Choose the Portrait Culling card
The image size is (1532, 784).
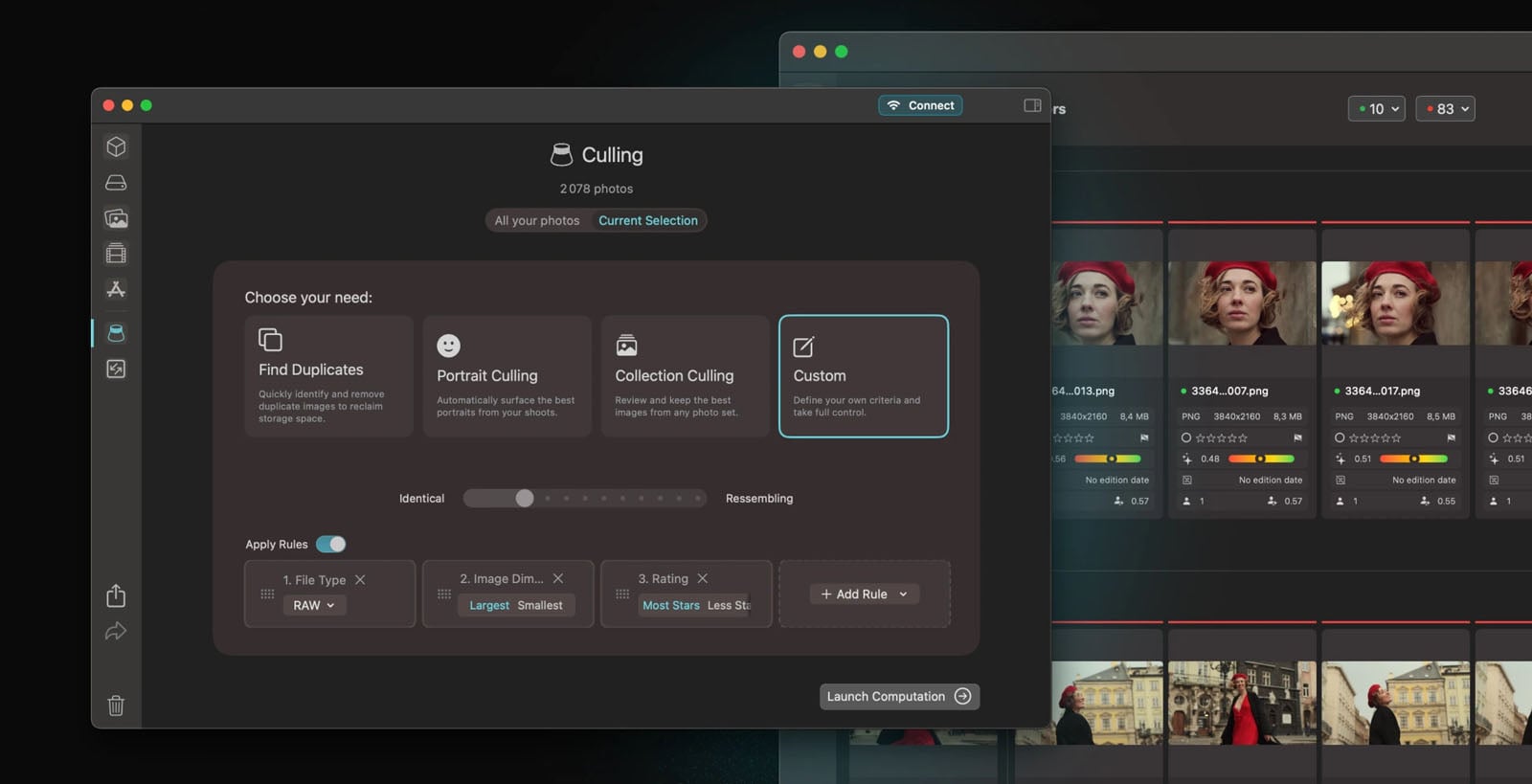[x=507, y=376]
